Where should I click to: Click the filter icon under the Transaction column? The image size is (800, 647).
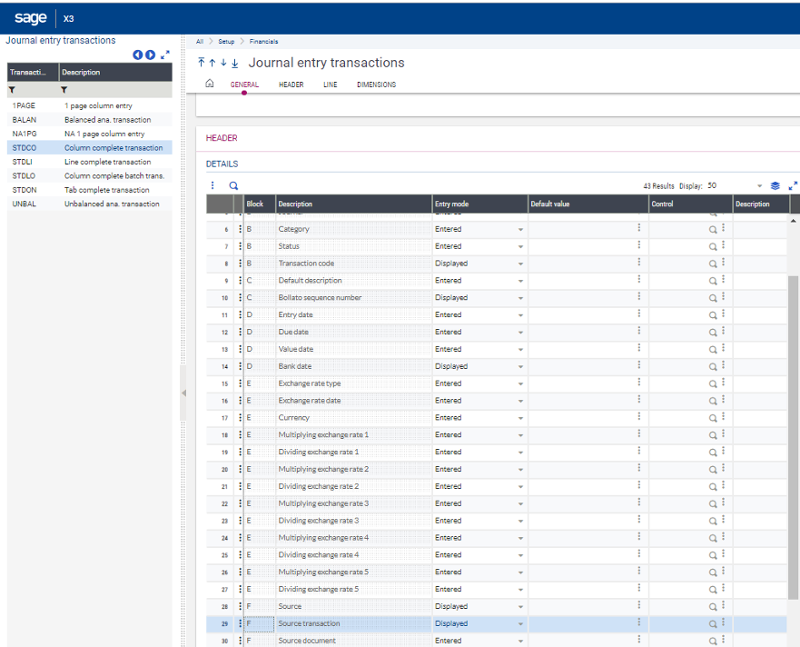click(x=12, y=89)
